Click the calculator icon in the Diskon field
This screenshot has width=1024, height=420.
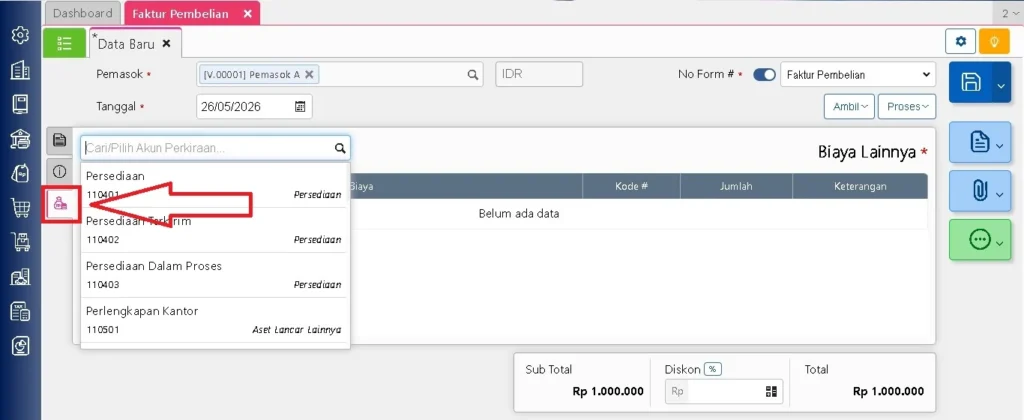pyautogui.click(x=771, y=391)
